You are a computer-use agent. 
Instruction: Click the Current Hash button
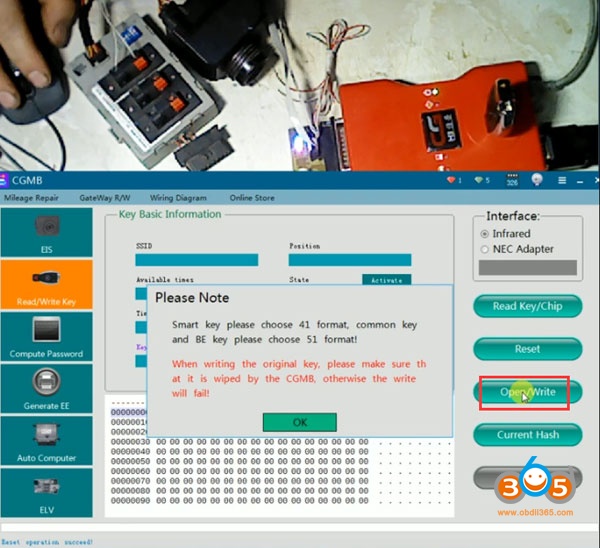pos(528,435)
